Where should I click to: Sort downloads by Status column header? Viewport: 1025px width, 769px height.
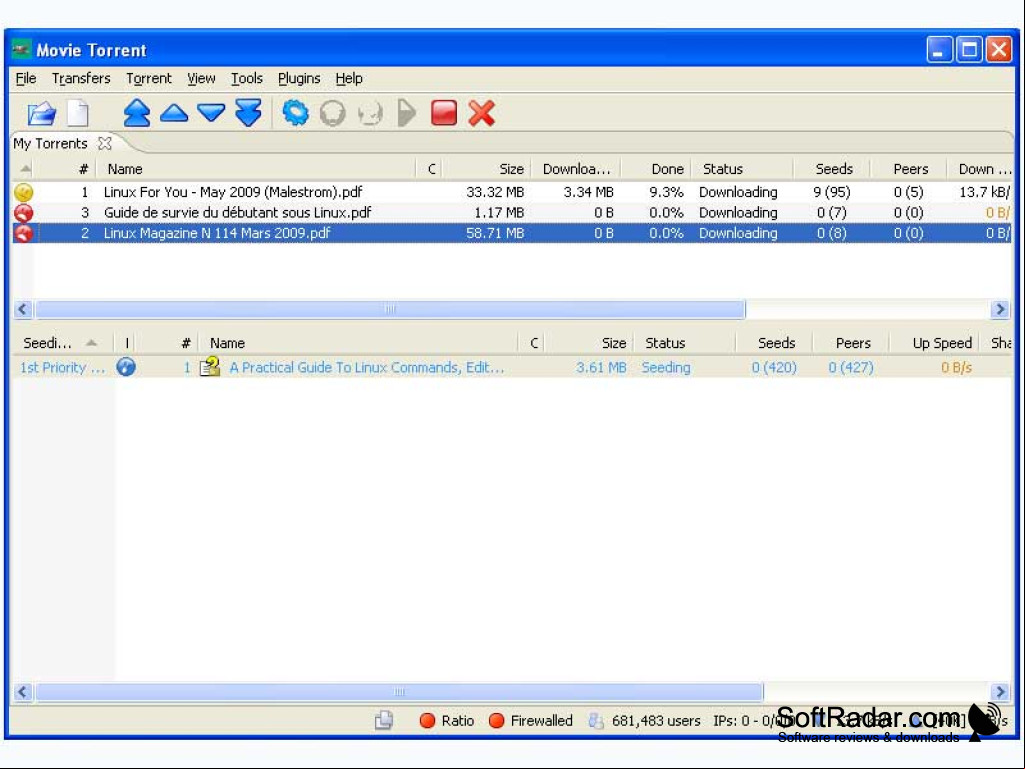[742, 169]
